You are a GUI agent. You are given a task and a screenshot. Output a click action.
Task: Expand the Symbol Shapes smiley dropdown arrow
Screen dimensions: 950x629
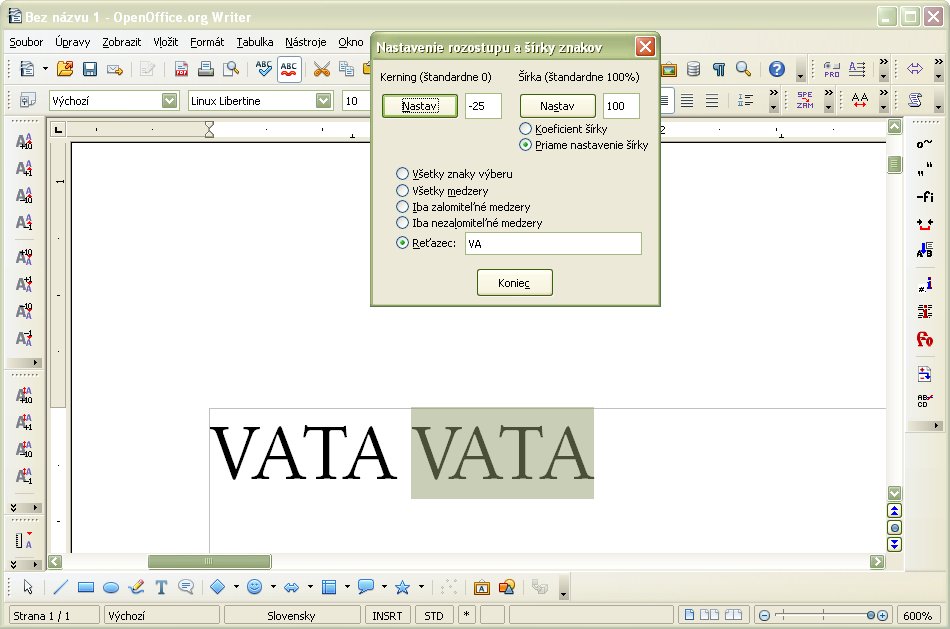coord(273,587)
